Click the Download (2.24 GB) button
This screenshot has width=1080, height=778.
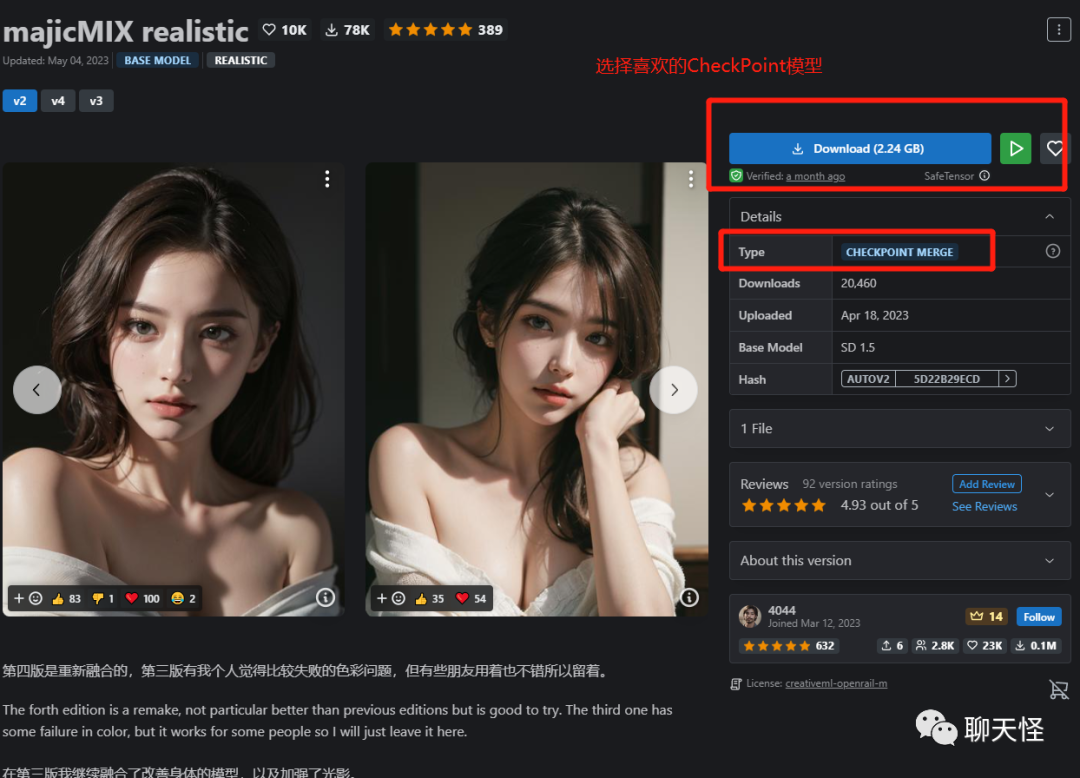860,149
